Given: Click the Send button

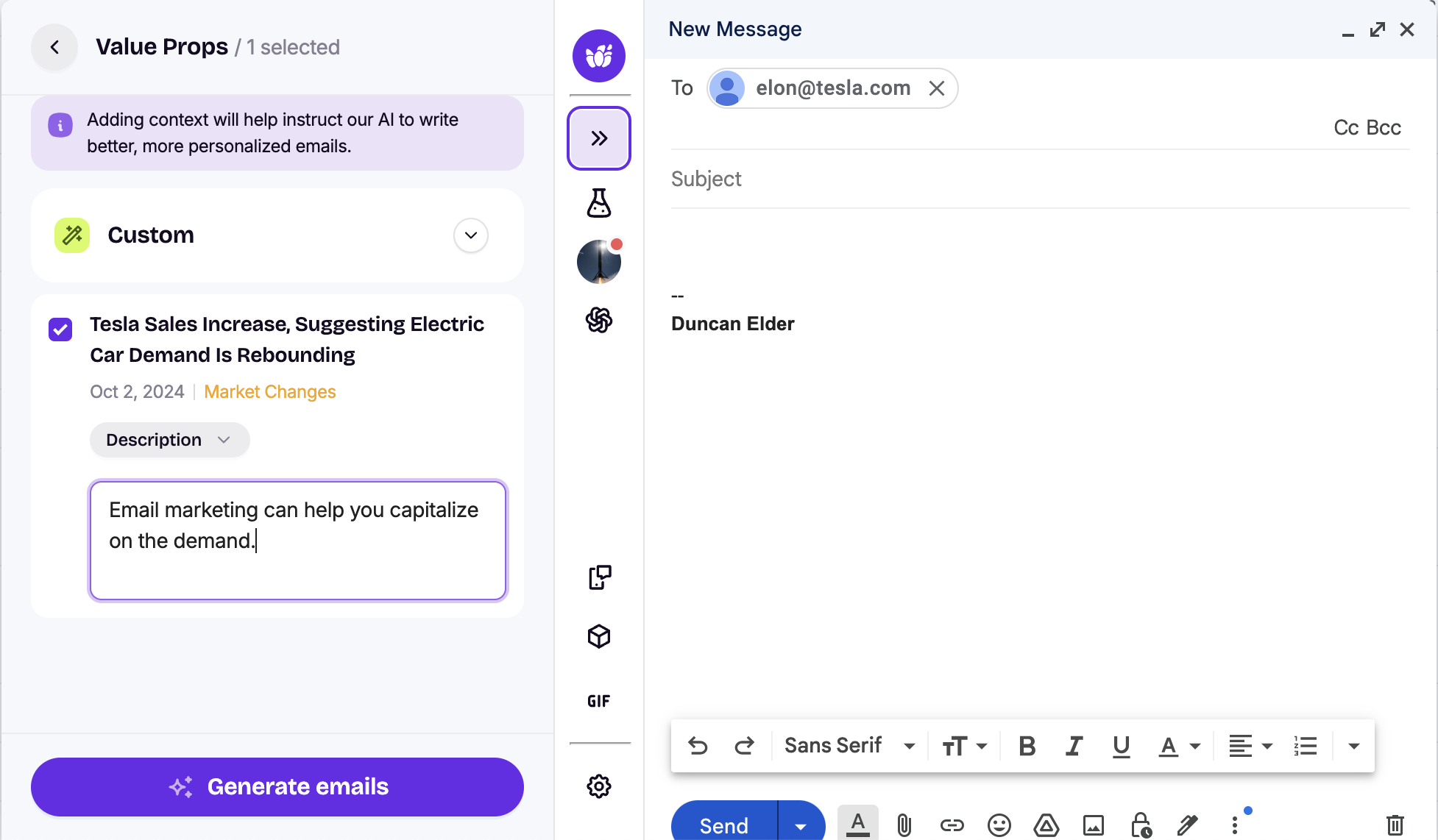Looking at the screenshot, I should (723, 825).
